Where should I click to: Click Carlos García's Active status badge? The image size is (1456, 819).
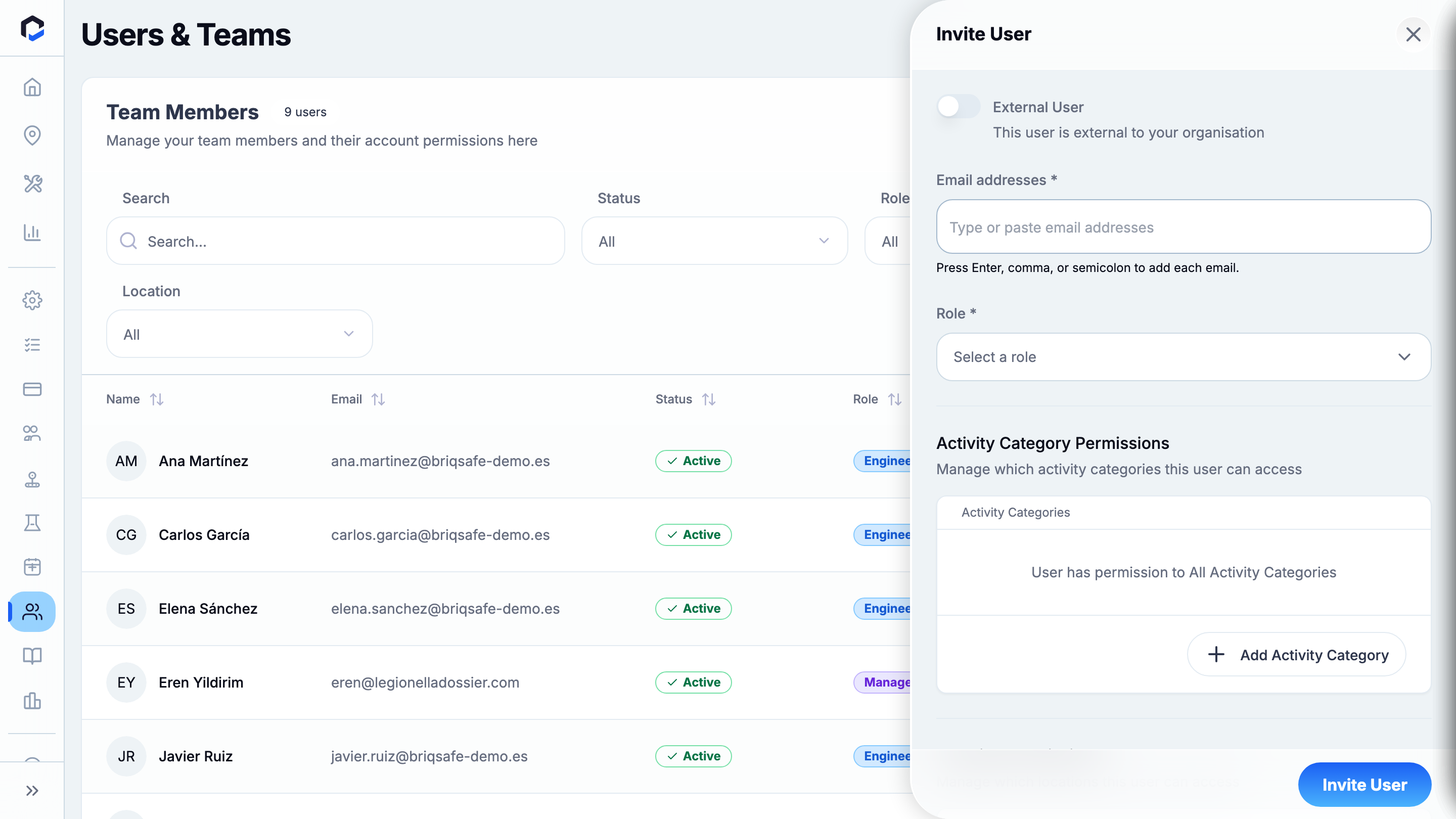click(694, 535)
